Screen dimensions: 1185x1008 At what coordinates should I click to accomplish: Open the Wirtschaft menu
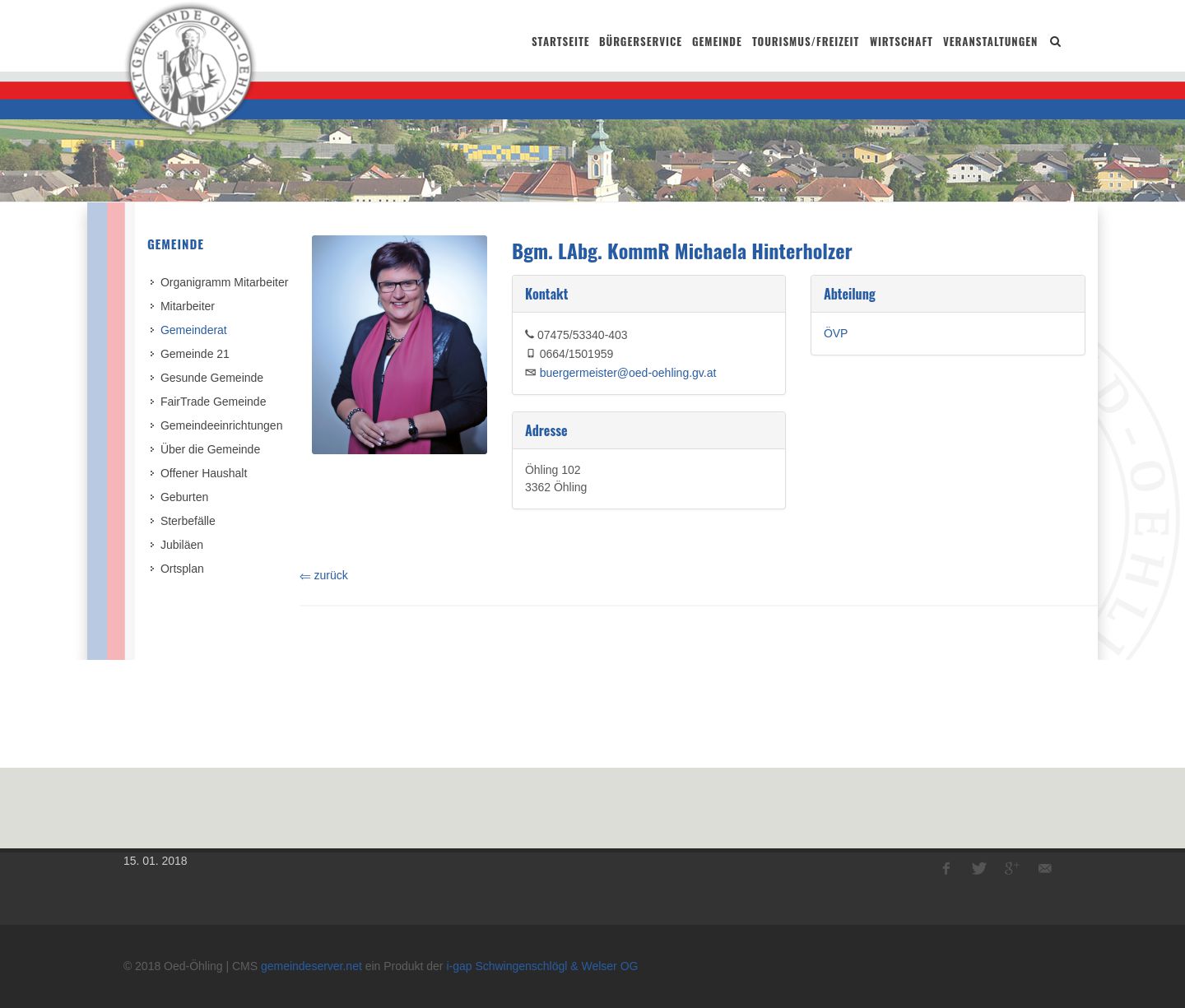click(x=901, y=42)
